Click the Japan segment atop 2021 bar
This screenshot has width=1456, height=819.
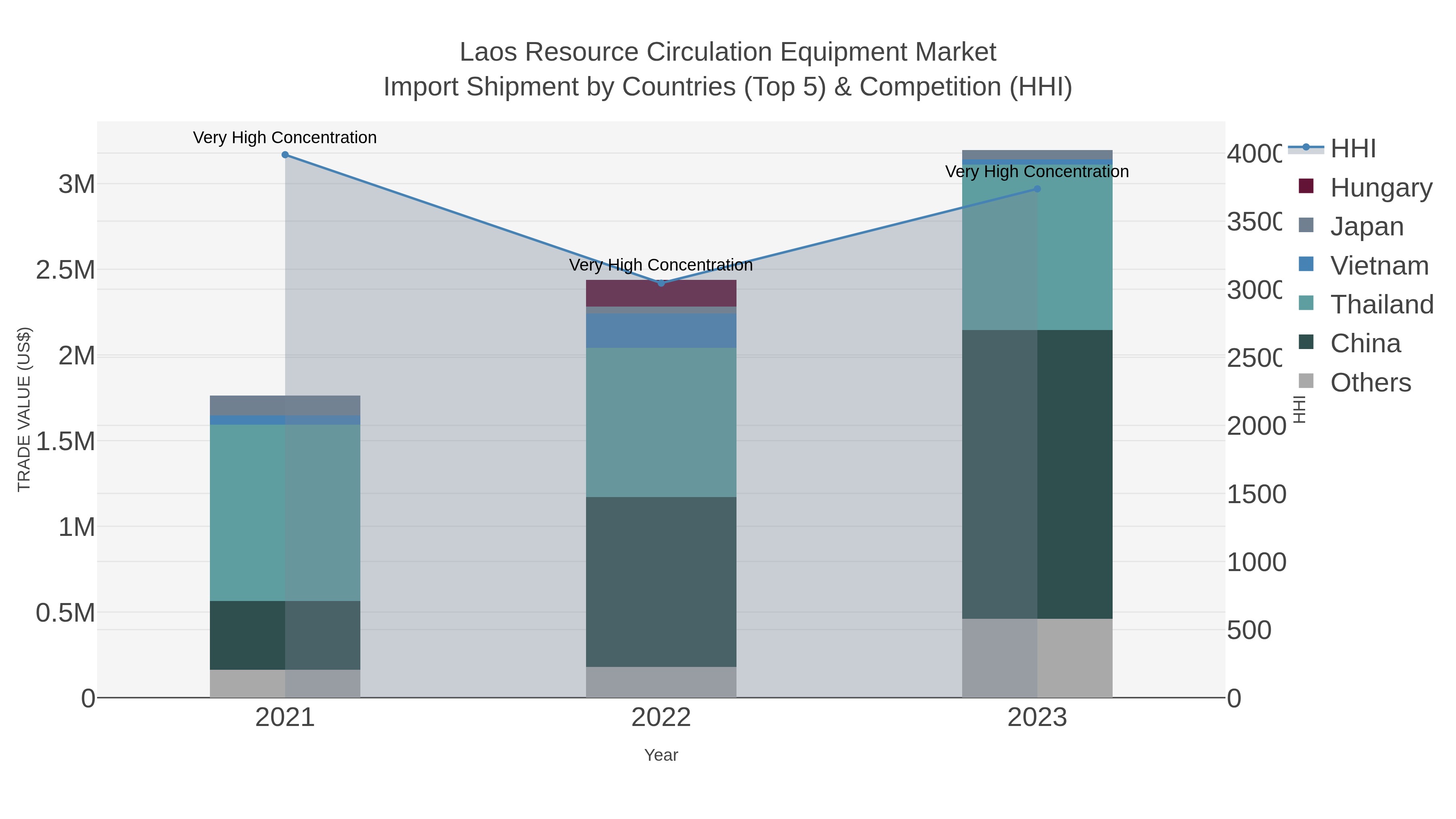[x=285, y=406]
